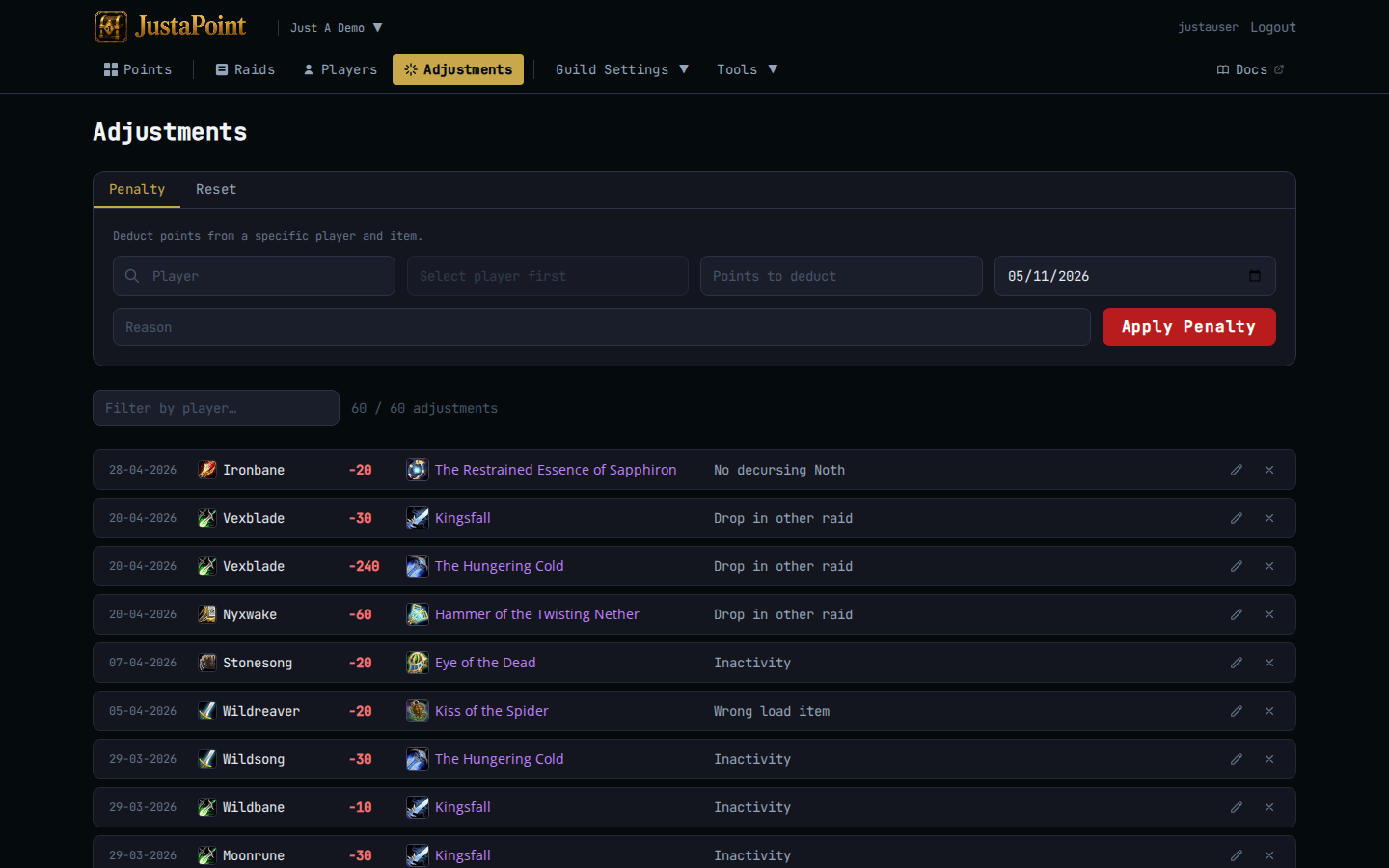The height and width of the screenshot is (868, 1389).
Task: Open the Kiss of the Spider link
Action: coord(491,711)
